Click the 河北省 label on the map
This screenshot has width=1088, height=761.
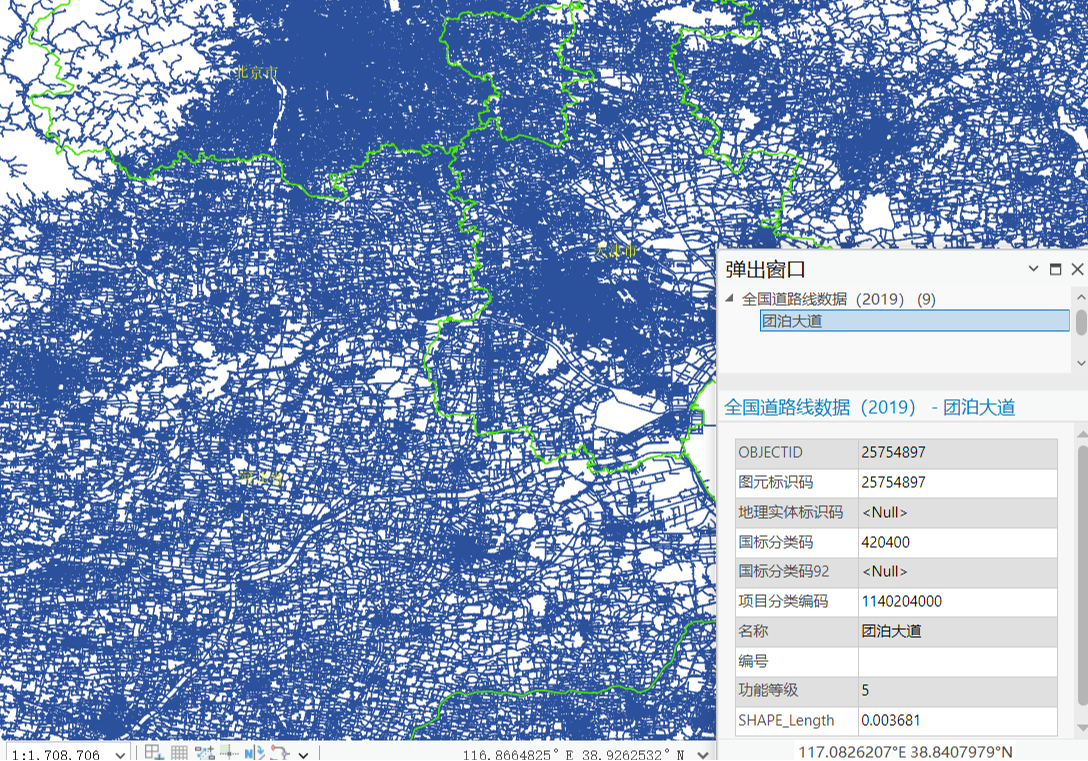click(260, 477)
